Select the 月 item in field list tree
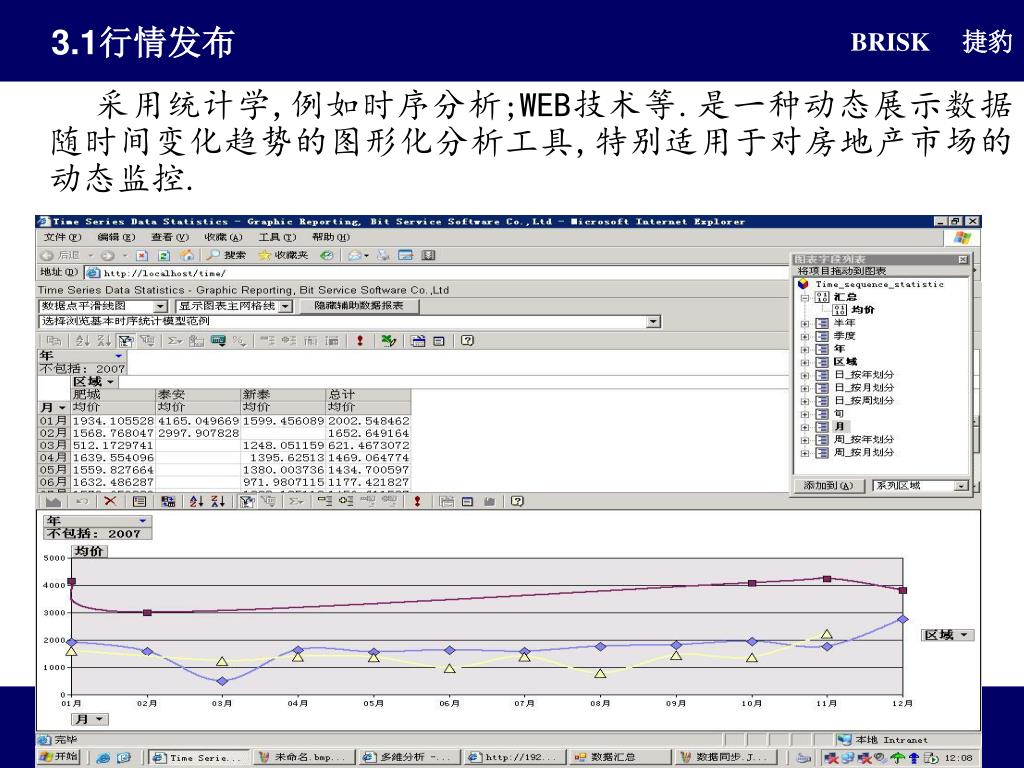Viewport: 1024px width, 768px height. click(x=839, y=426)
